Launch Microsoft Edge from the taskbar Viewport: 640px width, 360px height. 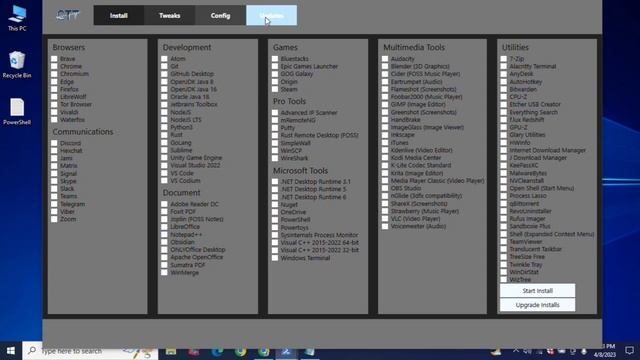(x=217, y=351)
